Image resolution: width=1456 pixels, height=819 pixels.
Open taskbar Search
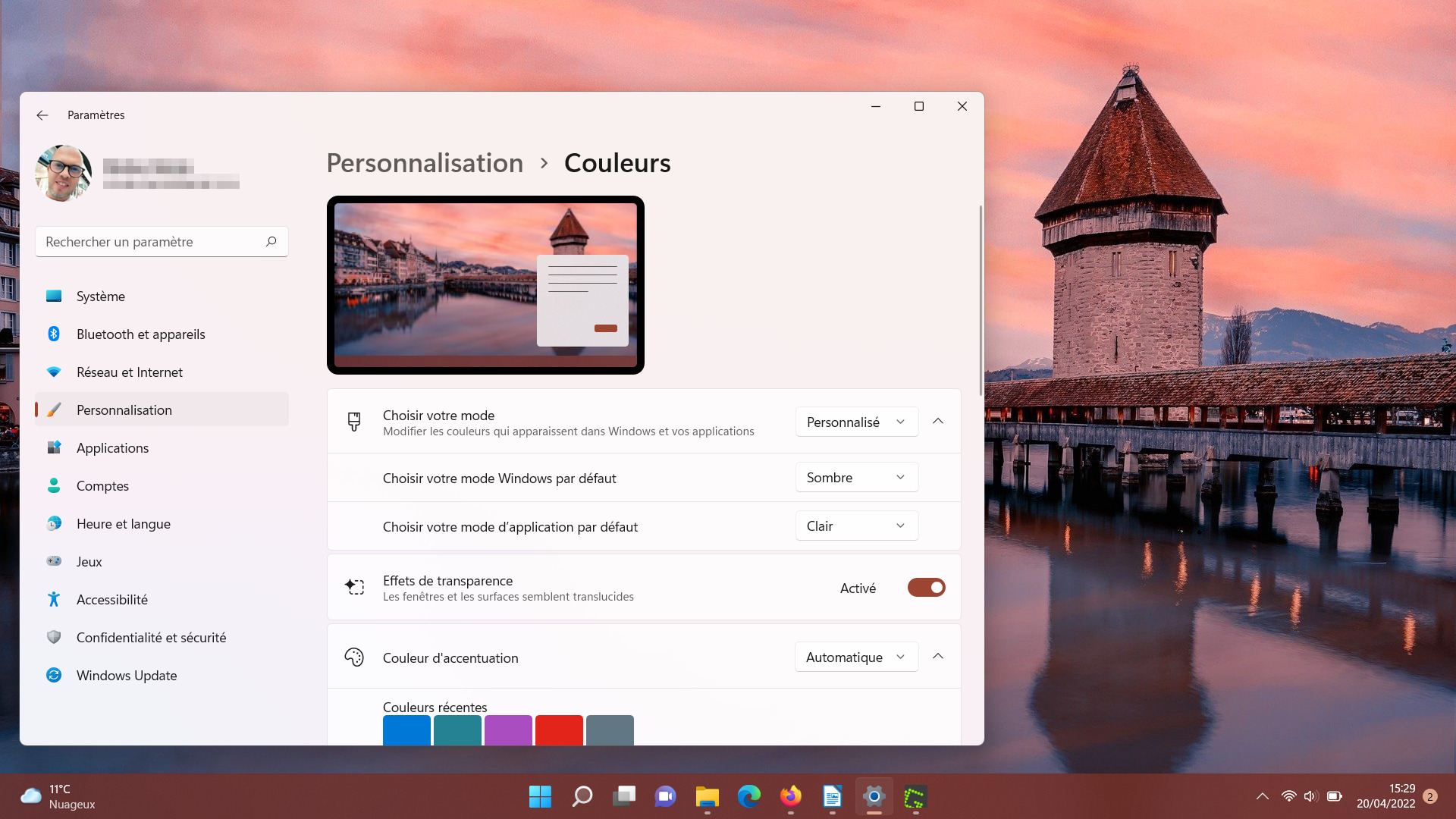tap(582, 796)
